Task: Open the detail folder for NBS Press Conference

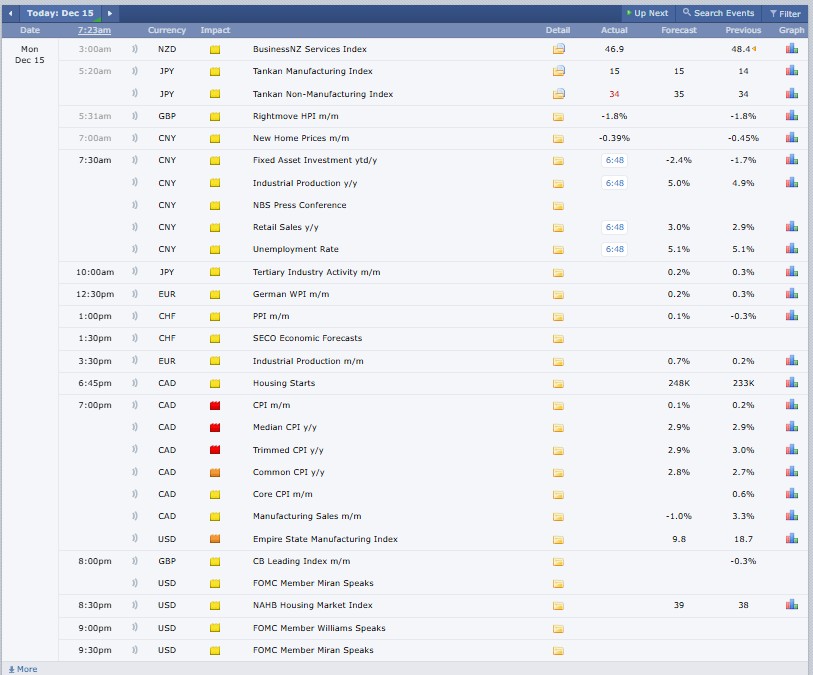Action: click(558, 205)
